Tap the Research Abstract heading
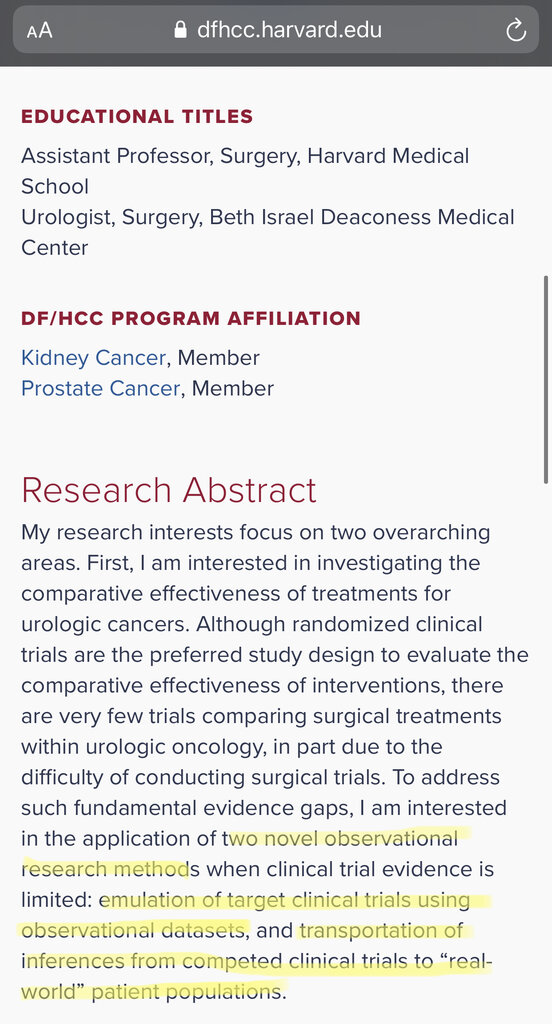The image size is (552, 1024). point(169,490)
